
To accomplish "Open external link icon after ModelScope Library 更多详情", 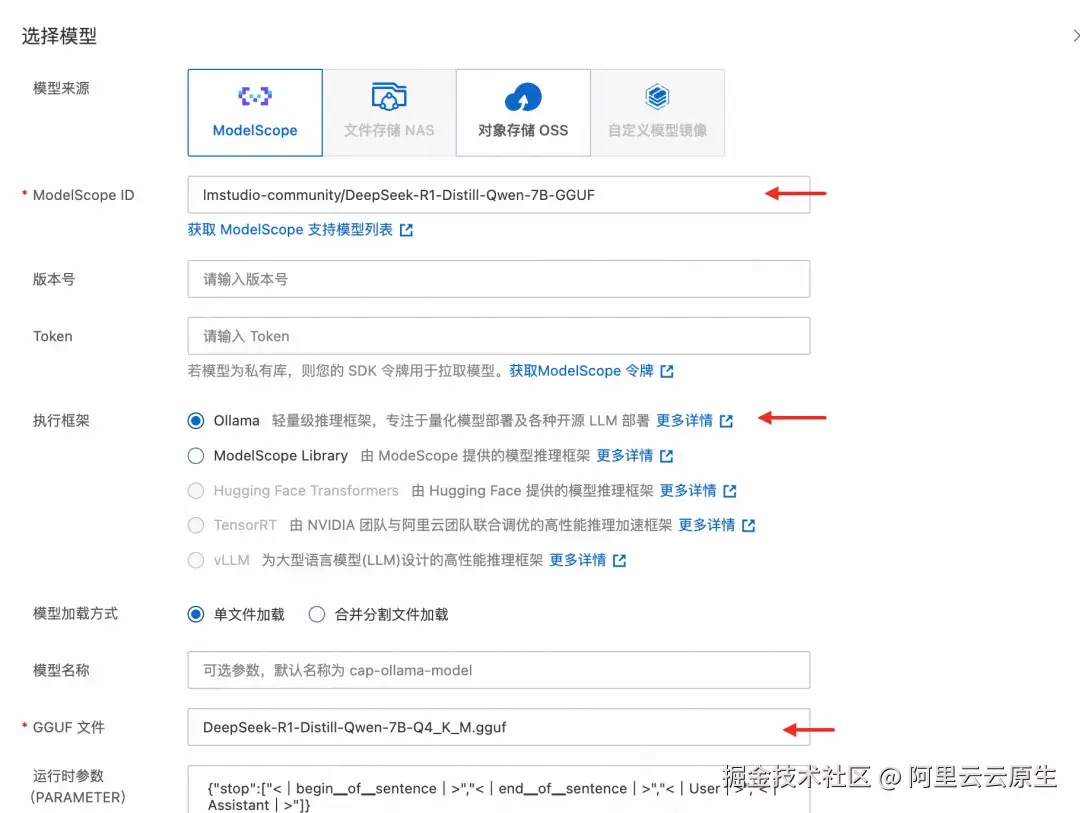I will 668,455.
